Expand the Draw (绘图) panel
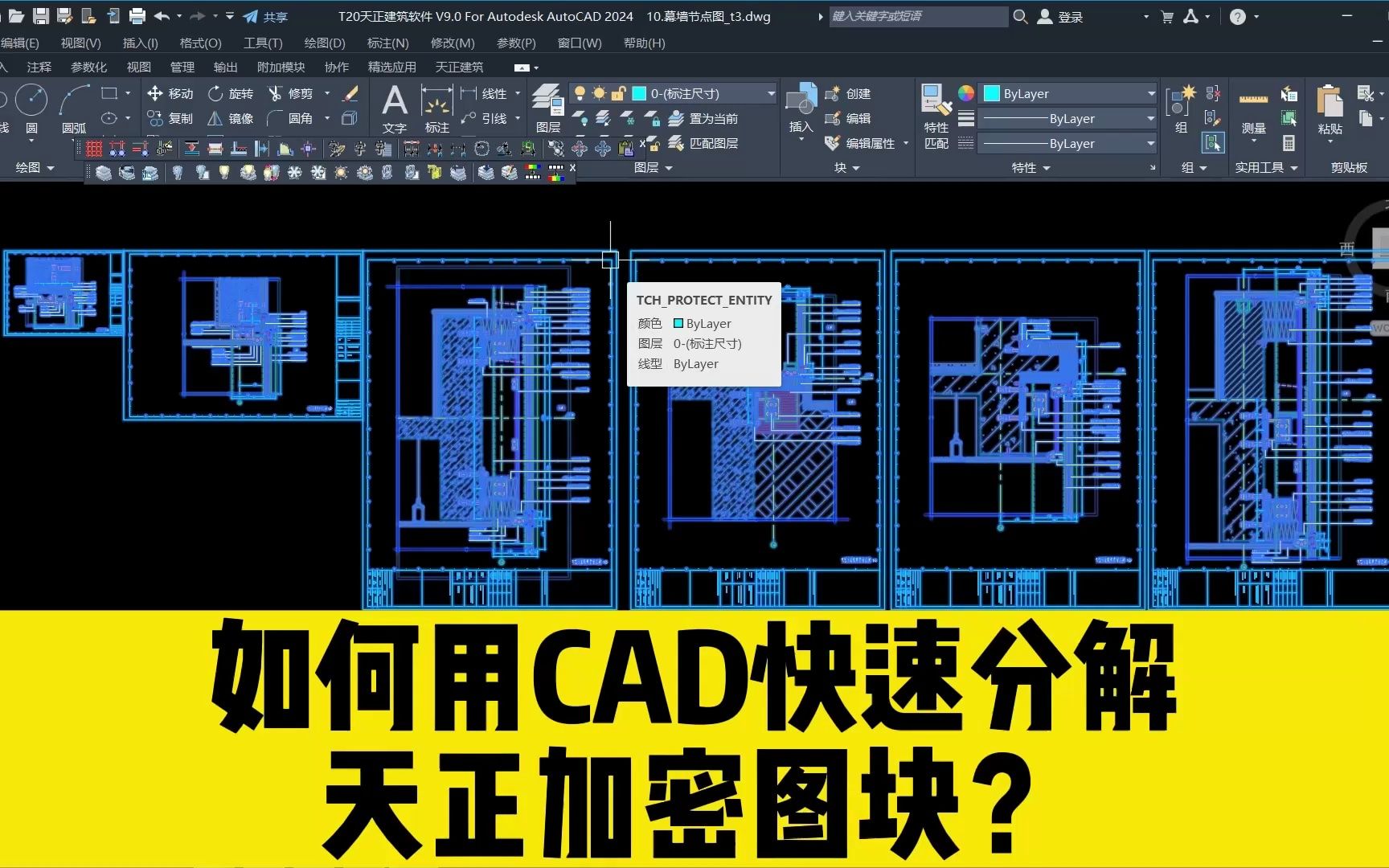 [x=35, y=167]
